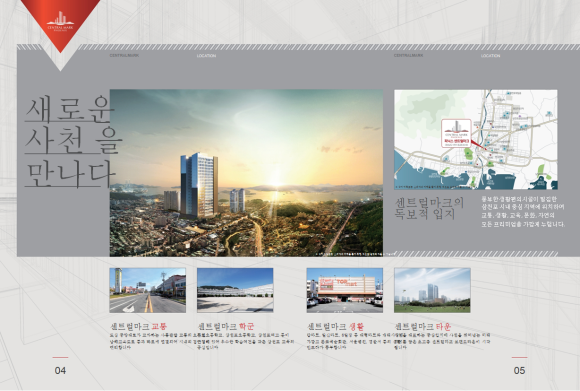Select the road traffic photo thumbnail
Viewport: 580px width, 391px height.
[148, 290]
